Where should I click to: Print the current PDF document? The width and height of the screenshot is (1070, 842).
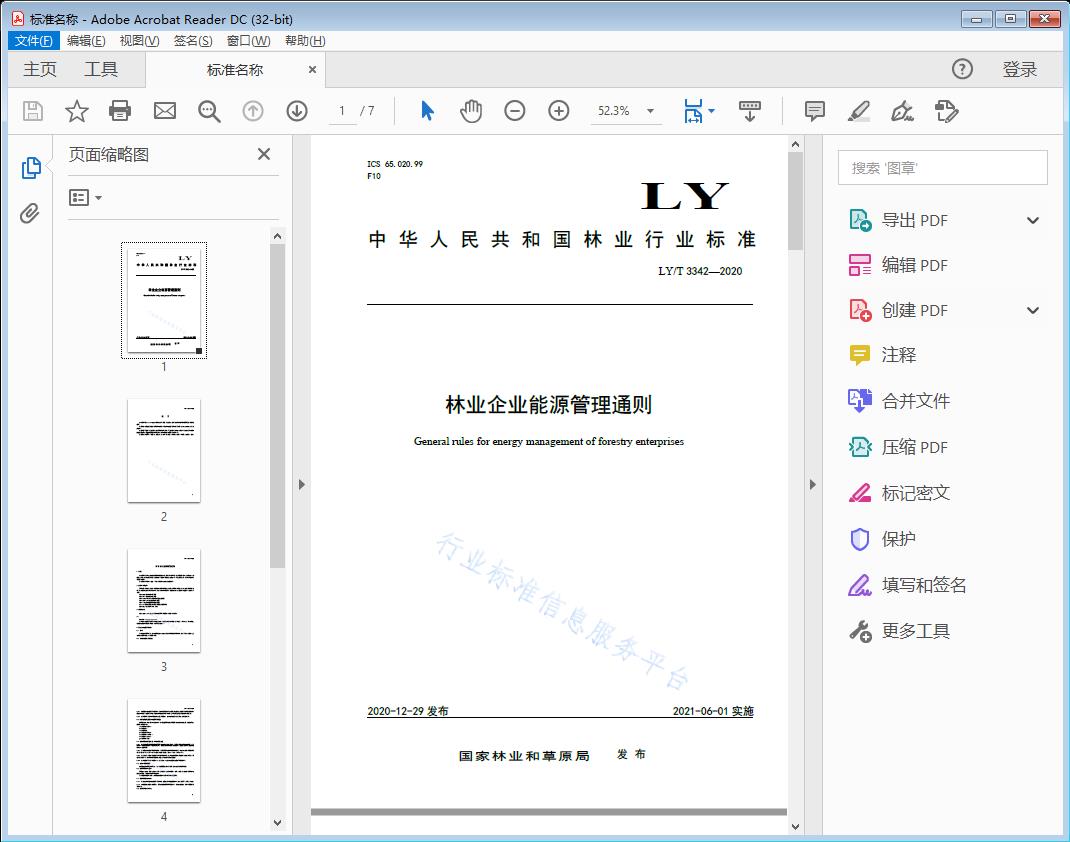point(120,111)
